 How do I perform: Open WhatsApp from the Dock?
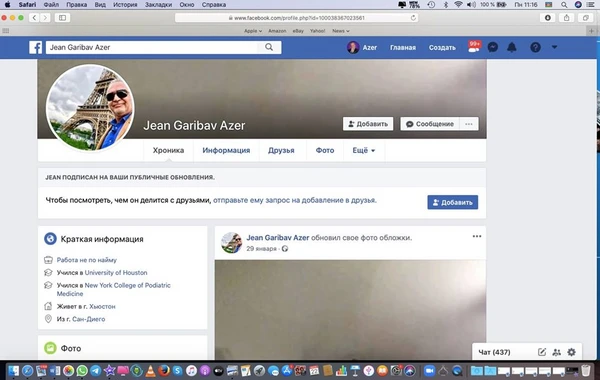82,370
